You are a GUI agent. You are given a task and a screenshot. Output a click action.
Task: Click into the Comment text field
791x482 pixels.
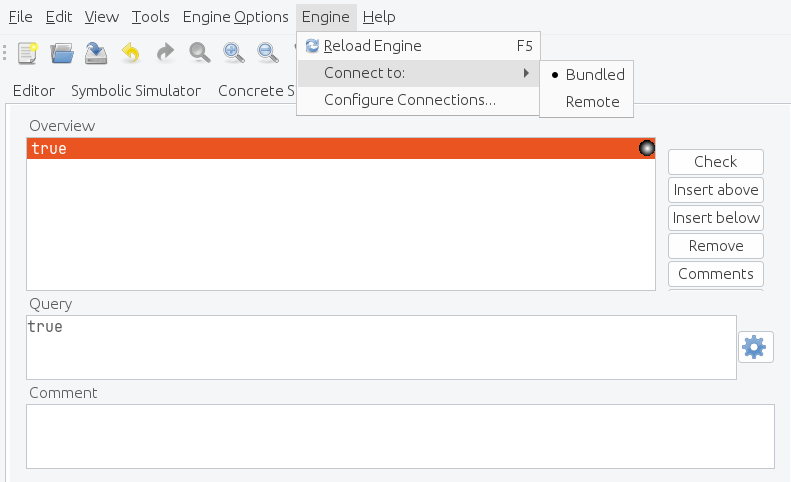pos(401,437)
